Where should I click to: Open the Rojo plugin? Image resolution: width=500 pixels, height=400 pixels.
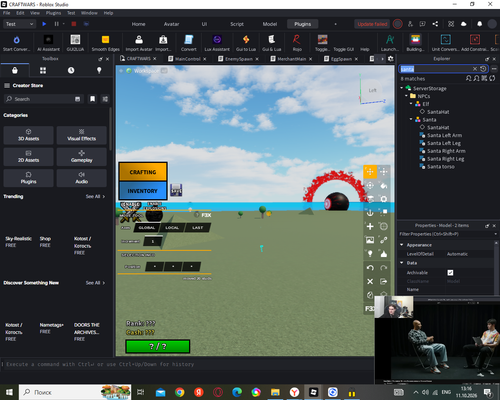point(297,43)
